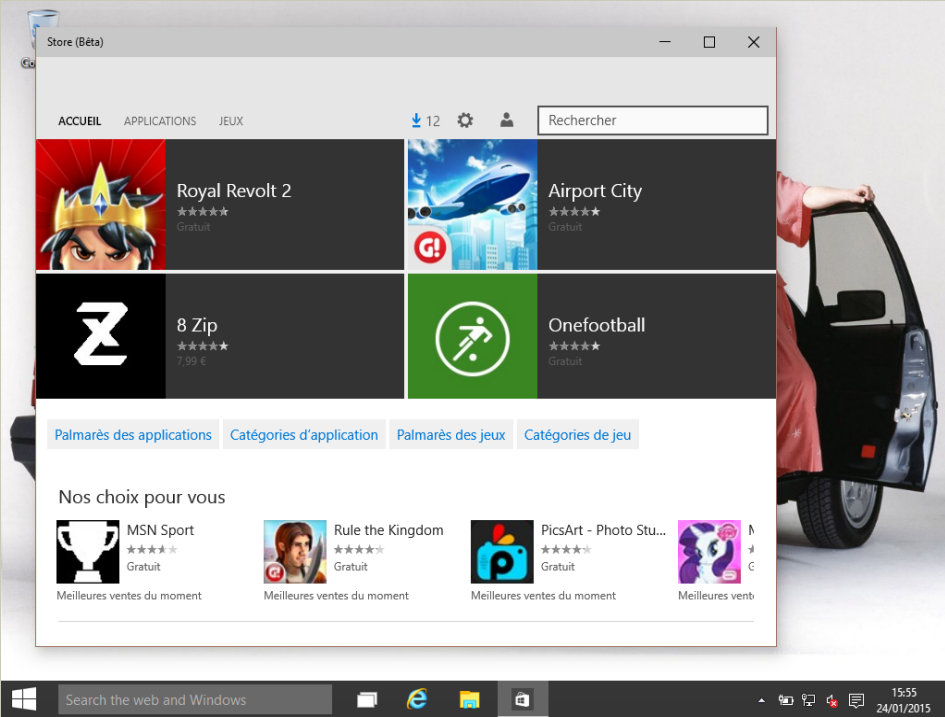Open the network tray icon
Screen dimensions: 945x717
[808, 700]
